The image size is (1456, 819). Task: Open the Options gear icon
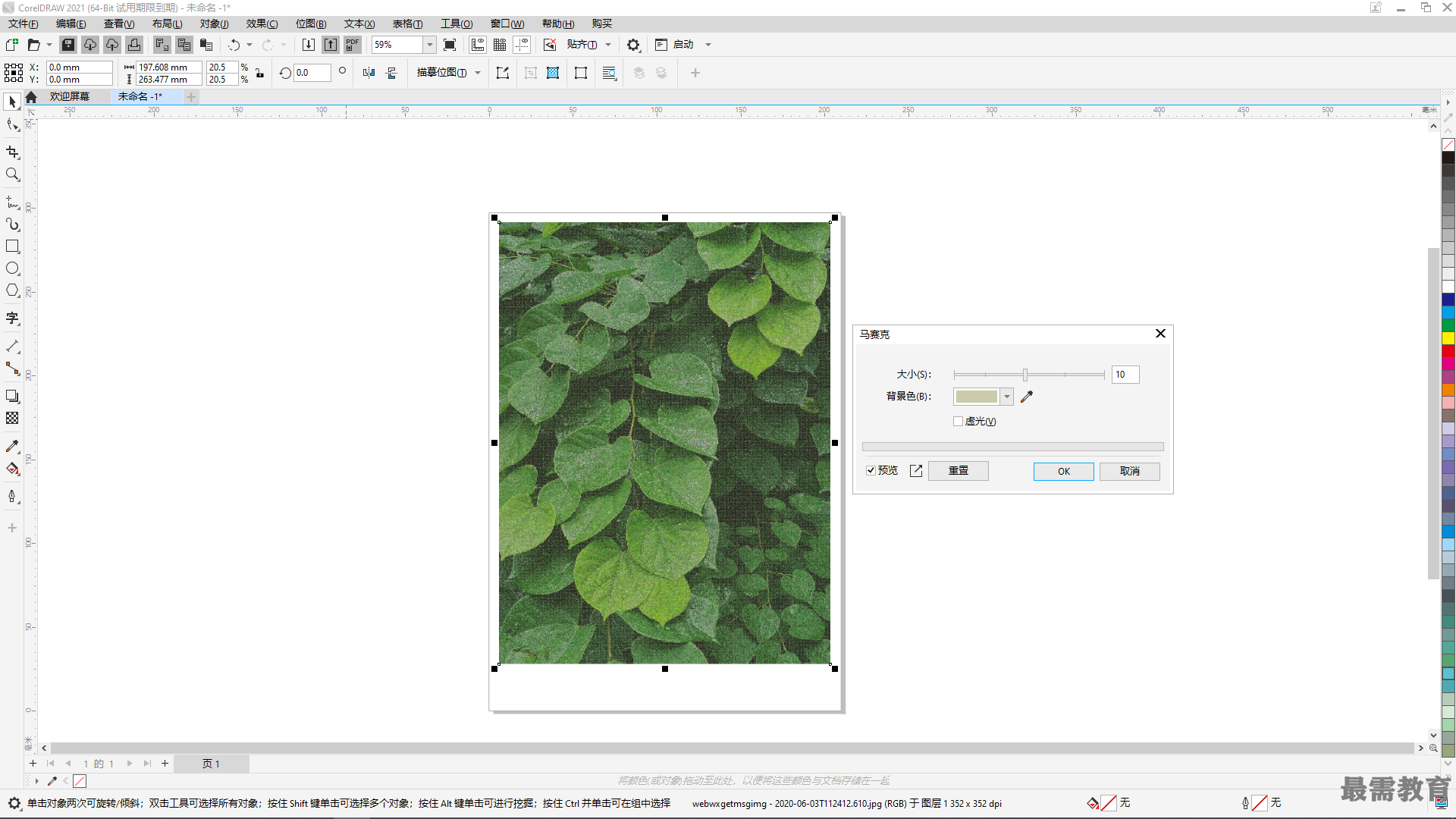633,45
